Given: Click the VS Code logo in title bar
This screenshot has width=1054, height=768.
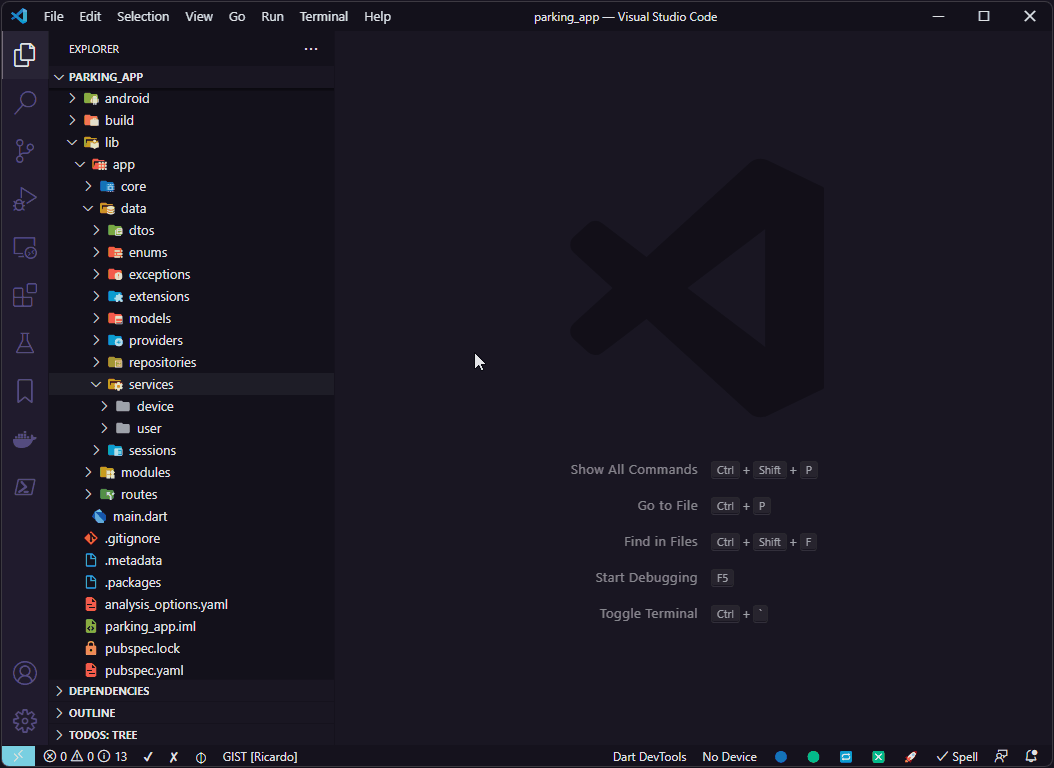Looking at the screenshot, I should click(19, 16).
